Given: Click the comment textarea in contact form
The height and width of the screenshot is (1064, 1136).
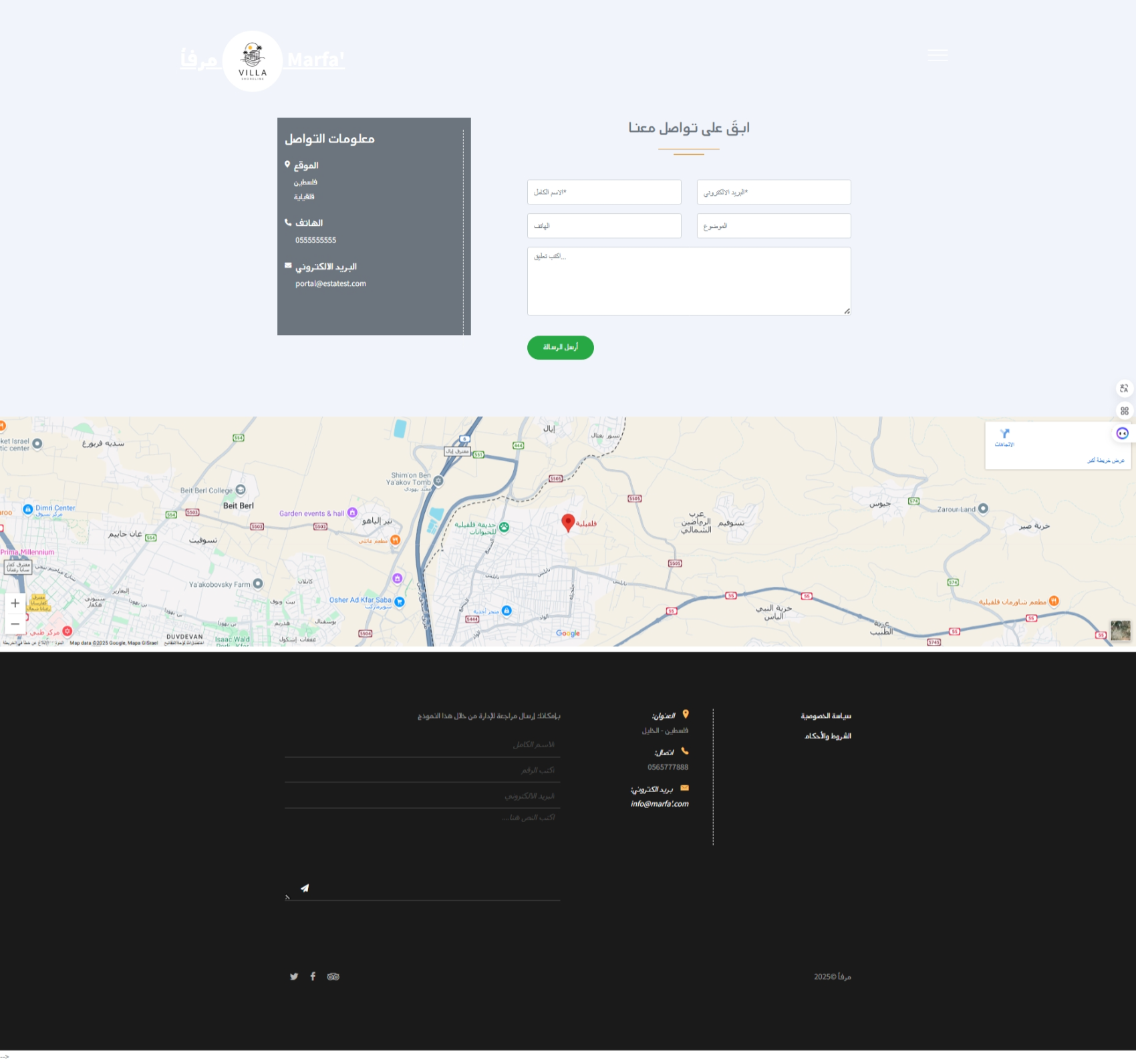Looking at the screenshot, I should [688, 281].
